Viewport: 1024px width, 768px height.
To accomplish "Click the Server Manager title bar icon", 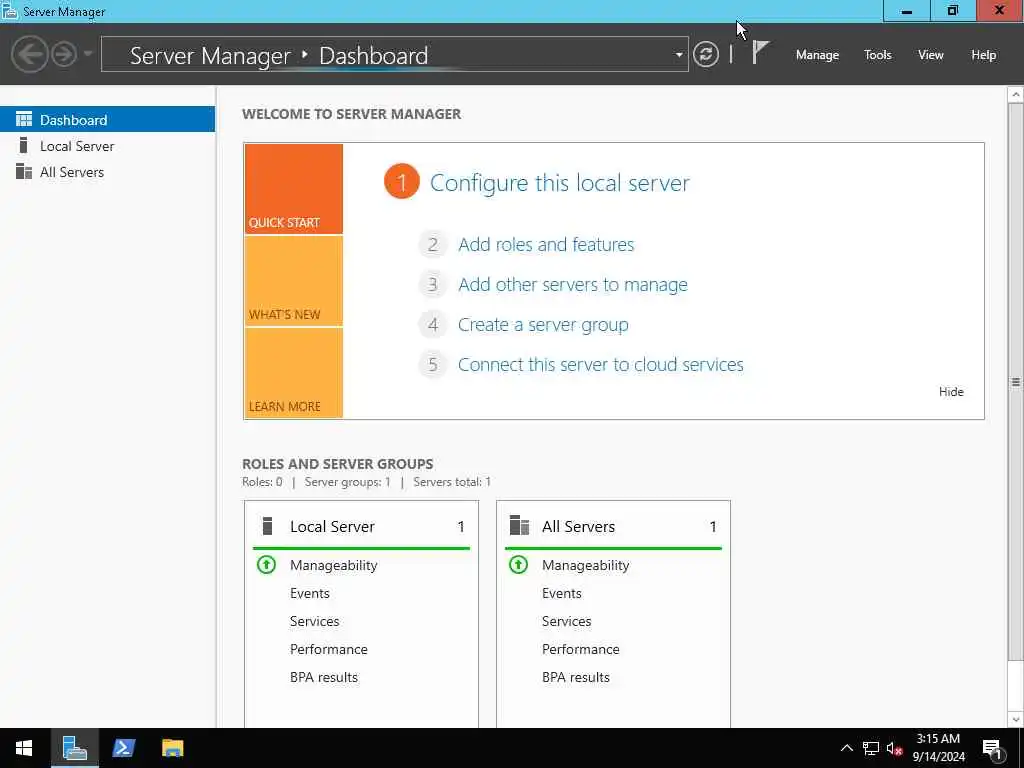I will click(9, 11).
